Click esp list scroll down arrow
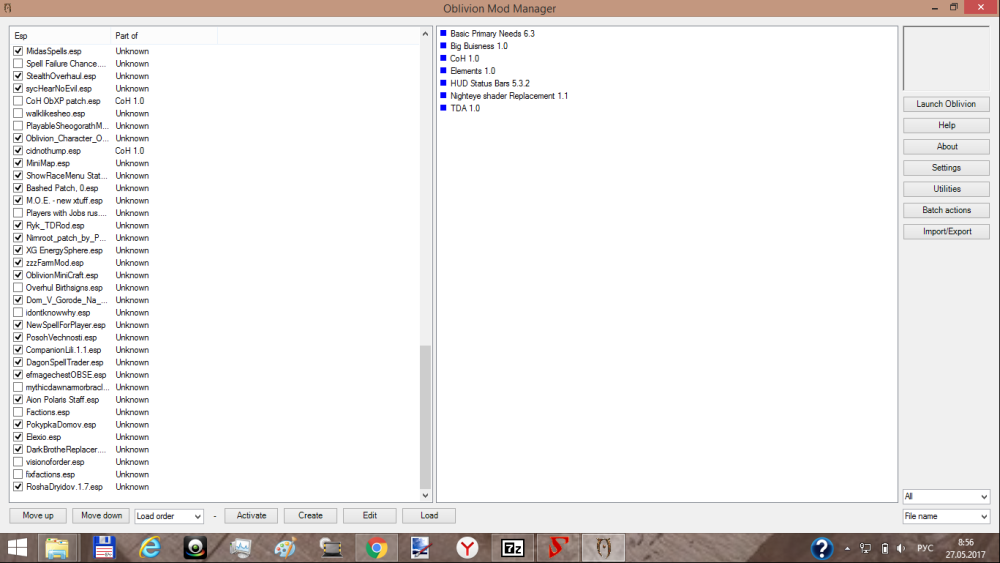 425,495
